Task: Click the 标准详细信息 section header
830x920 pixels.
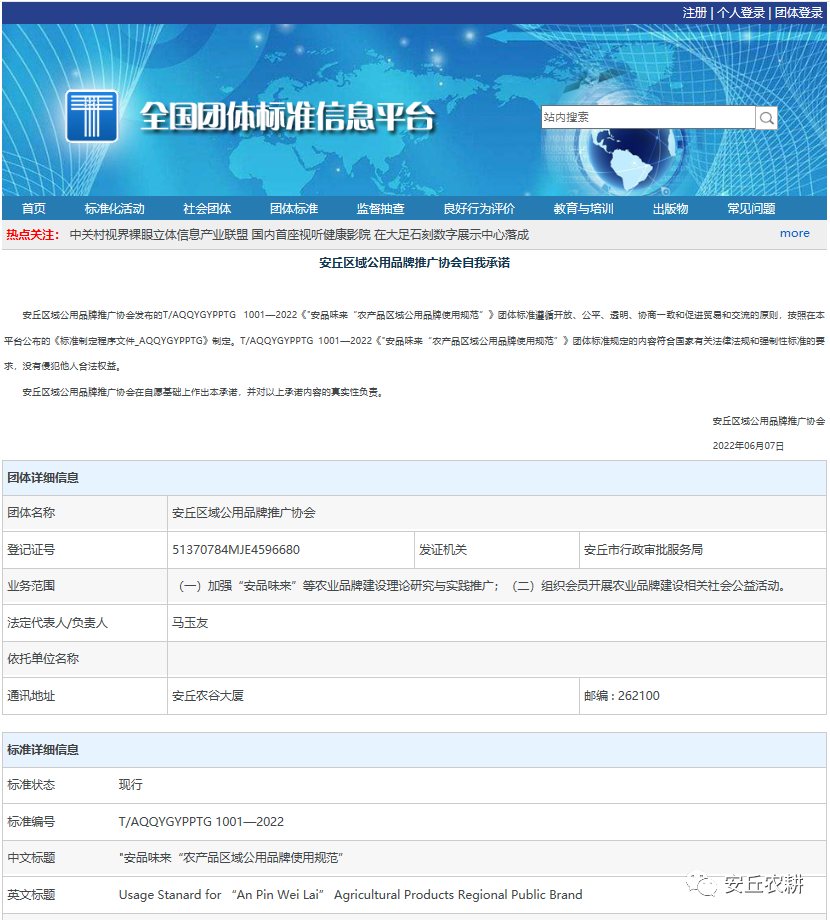Action: coord(43,750)
